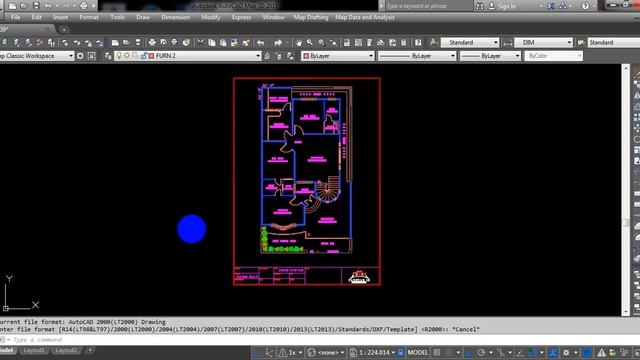640x360 pixels.
Task: Switch to the Layout2 tab
Action: [66, 351]
